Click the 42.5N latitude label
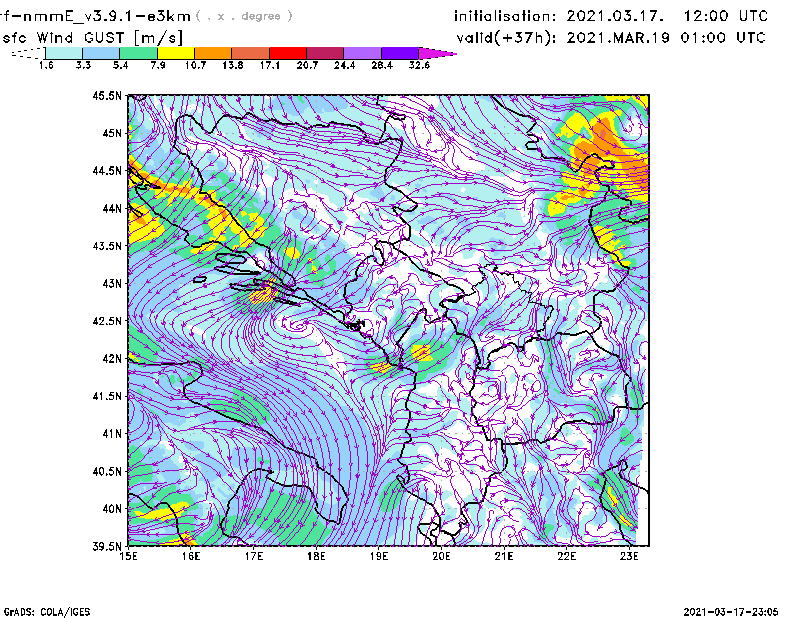The width and height of the screenshot is (800, 618). pyautogui.click(x=107, y=321)
